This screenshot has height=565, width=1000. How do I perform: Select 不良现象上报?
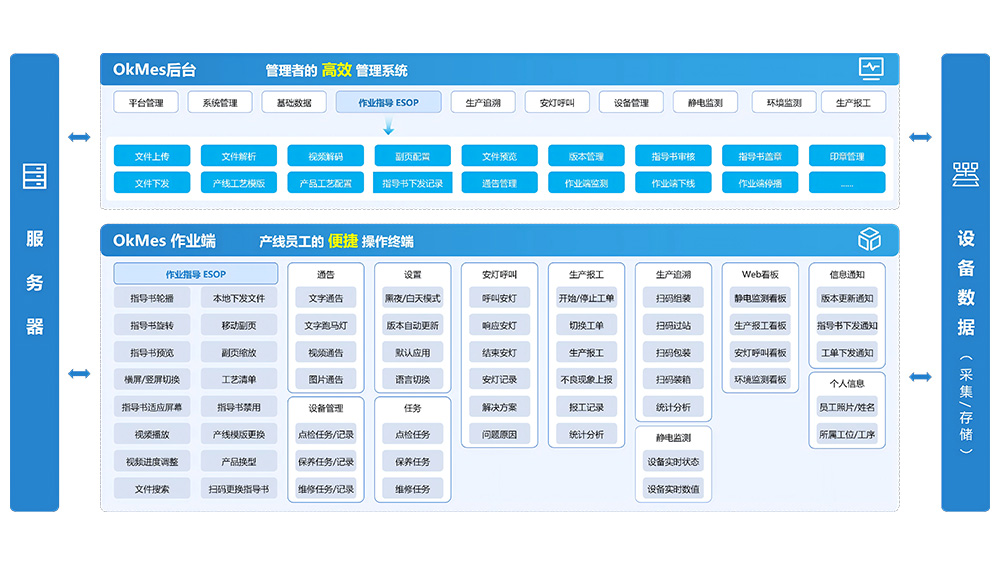[x=586, y=379]
